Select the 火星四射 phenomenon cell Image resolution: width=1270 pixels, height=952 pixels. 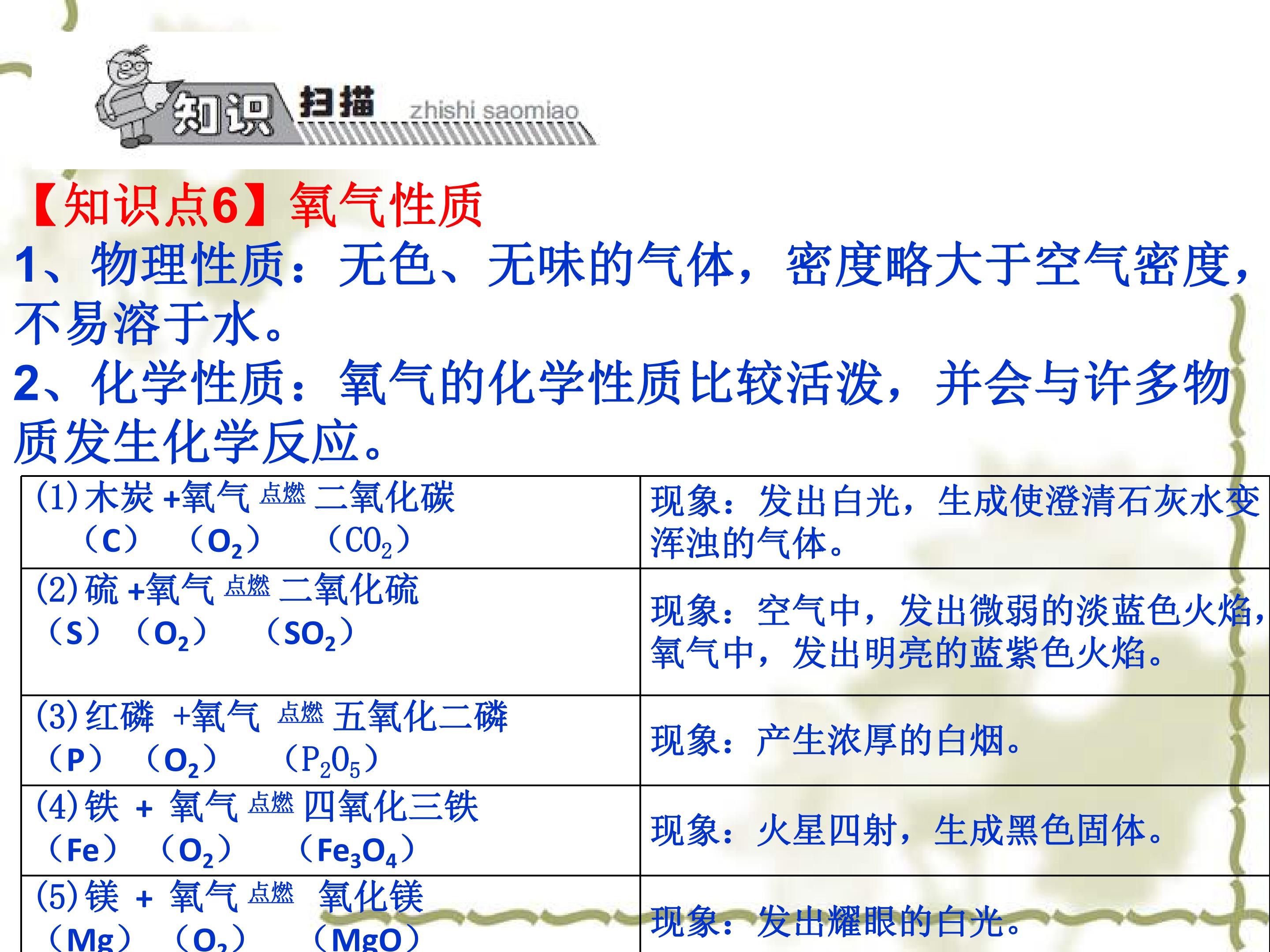[x=954, y=830]
